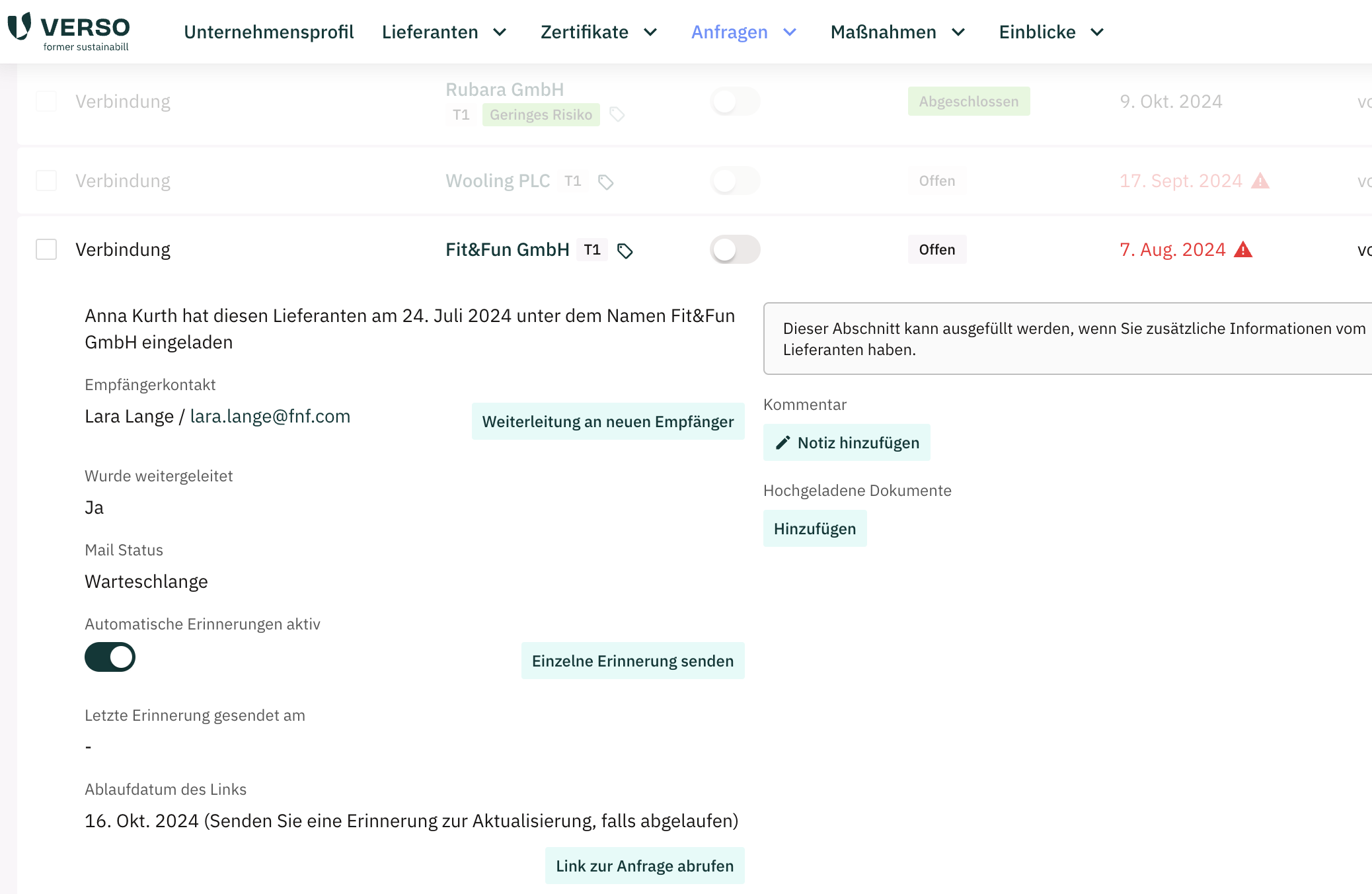This screenshot has width=1372, height=894.
Task: Click Link zur Anfrage abrufen button
Action: click(645, 866)
